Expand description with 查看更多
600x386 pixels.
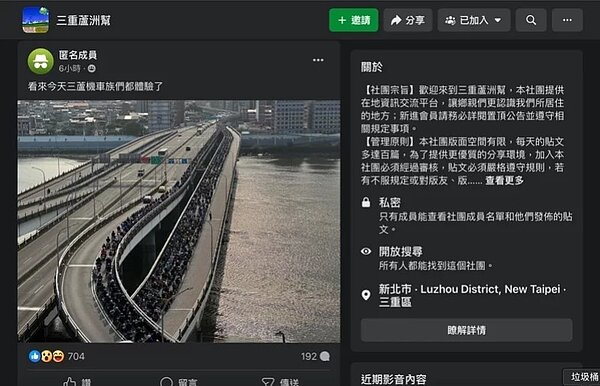504,180
